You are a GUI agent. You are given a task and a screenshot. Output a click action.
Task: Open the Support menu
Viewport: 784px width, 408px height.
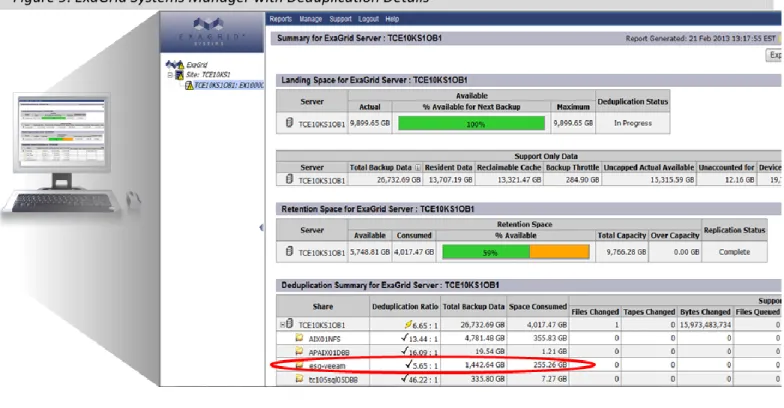[340, 19]
